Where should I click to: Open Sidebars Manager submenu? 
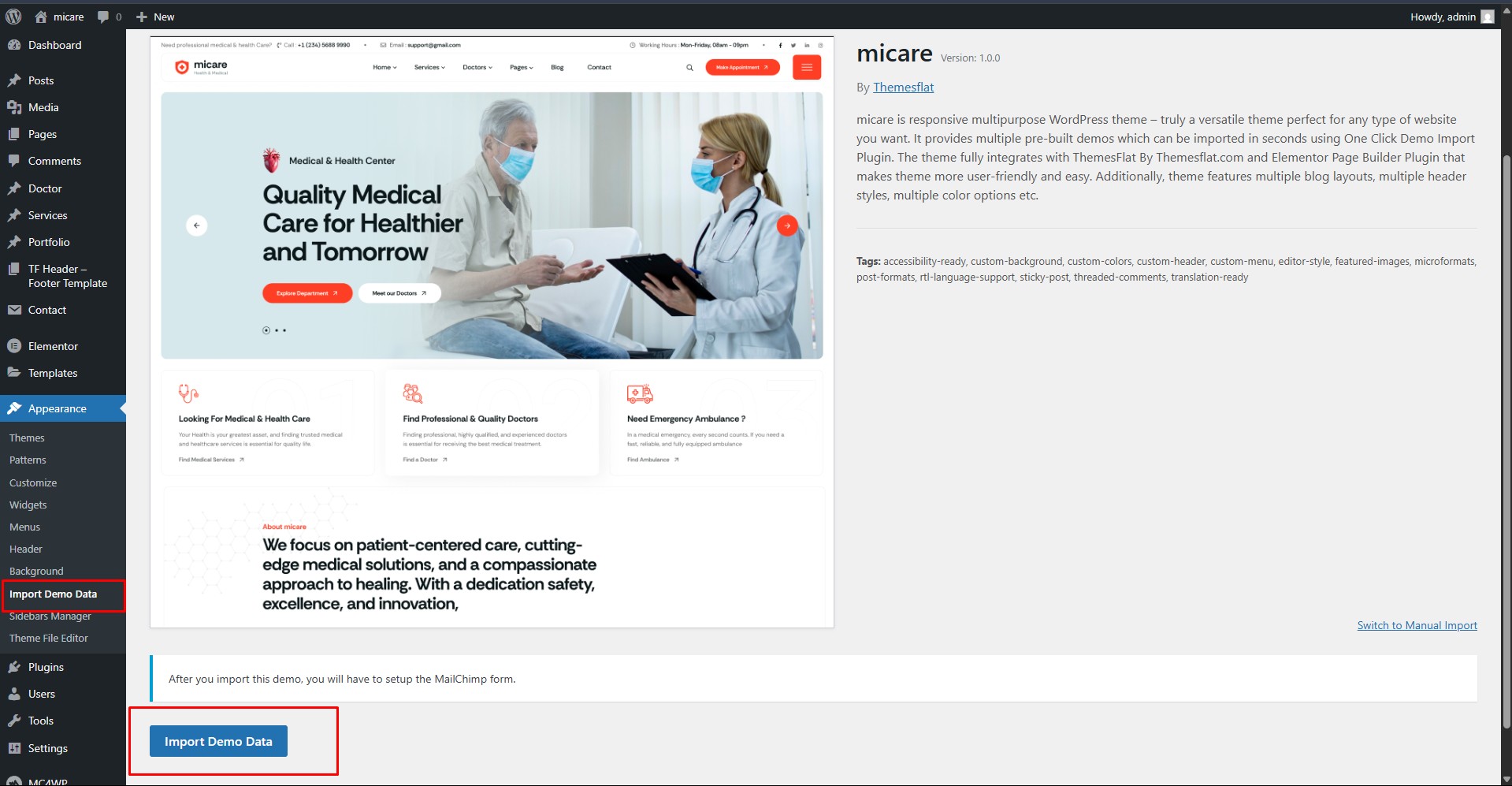point(50,616)
